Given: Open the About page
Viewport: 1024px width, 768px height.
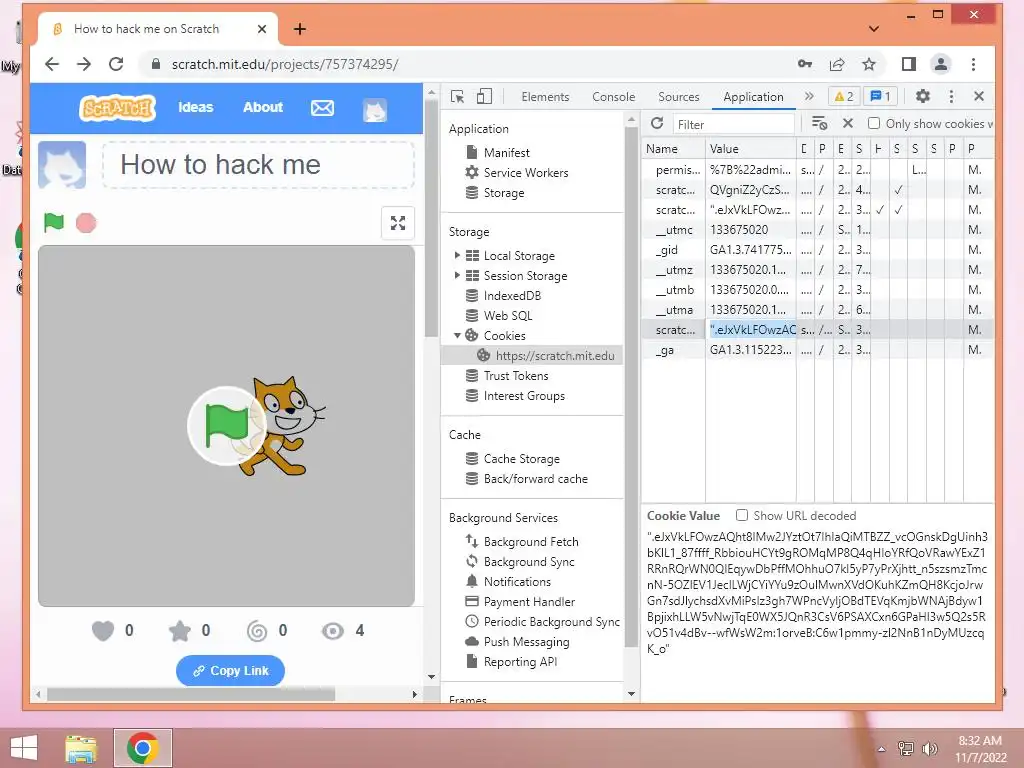Looking at the screenshot, I should click(263, 107).
